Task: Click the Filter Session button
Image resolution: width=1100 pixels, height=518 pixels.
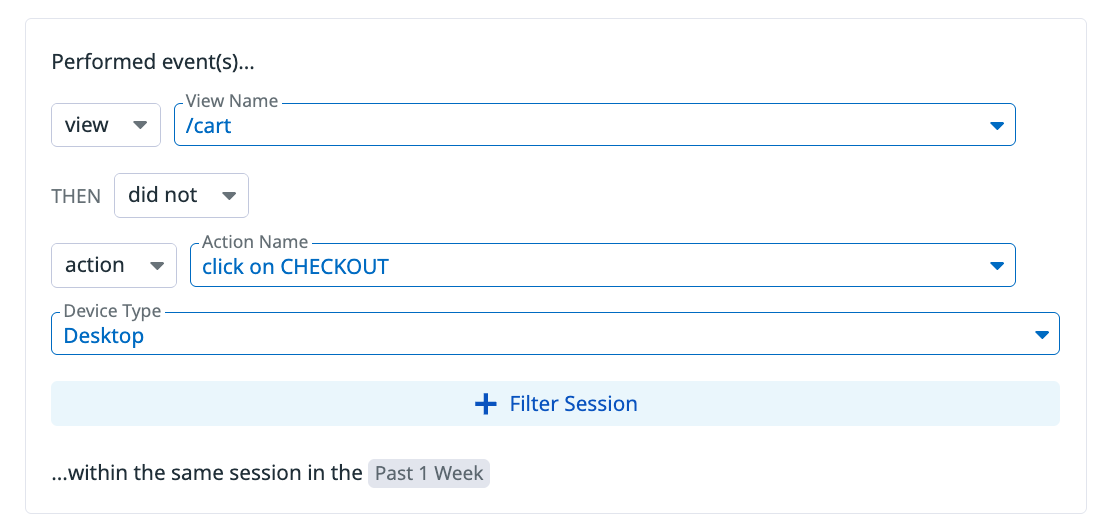Action: click(x=555, y=404)
